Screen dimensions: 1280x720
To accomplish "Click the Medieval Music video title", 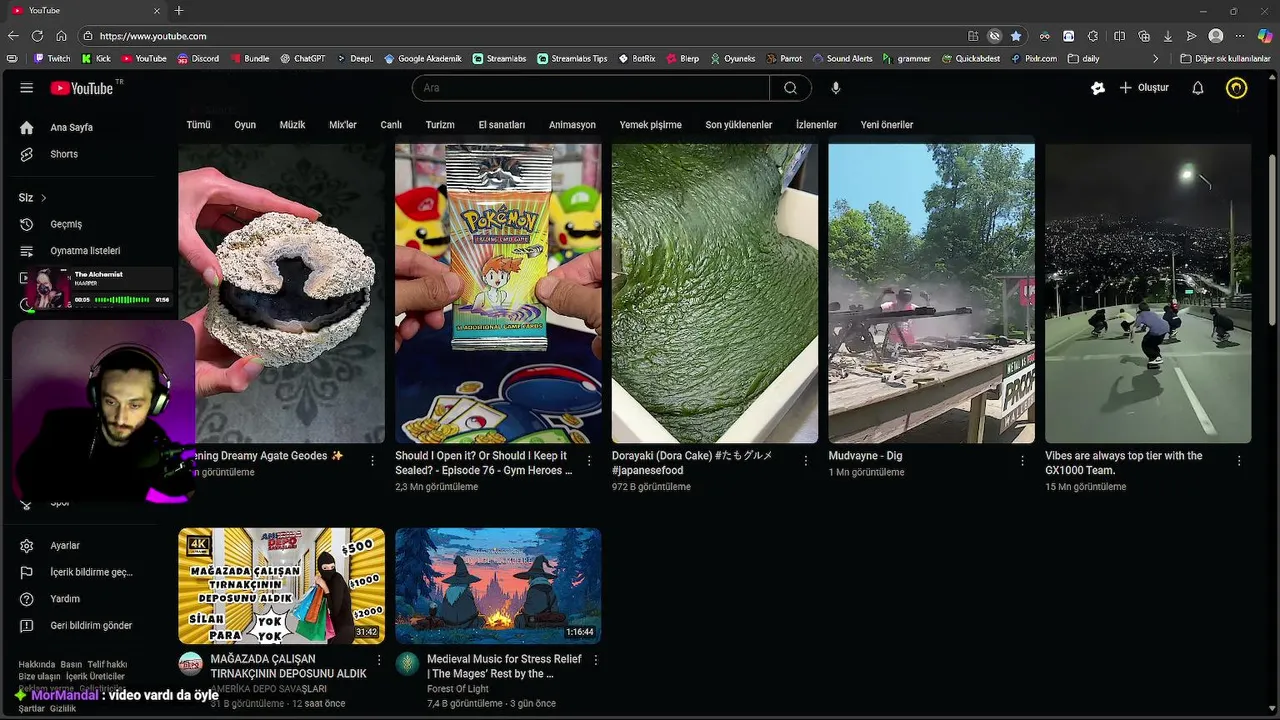I will 504,666.
